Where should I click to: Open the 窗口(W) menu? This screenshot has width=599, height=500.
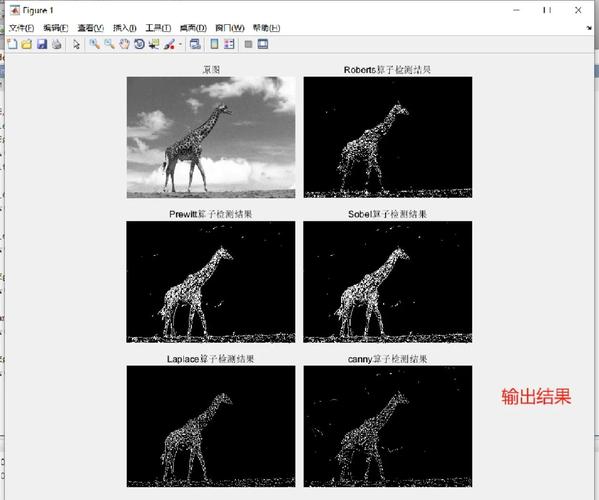230,28
